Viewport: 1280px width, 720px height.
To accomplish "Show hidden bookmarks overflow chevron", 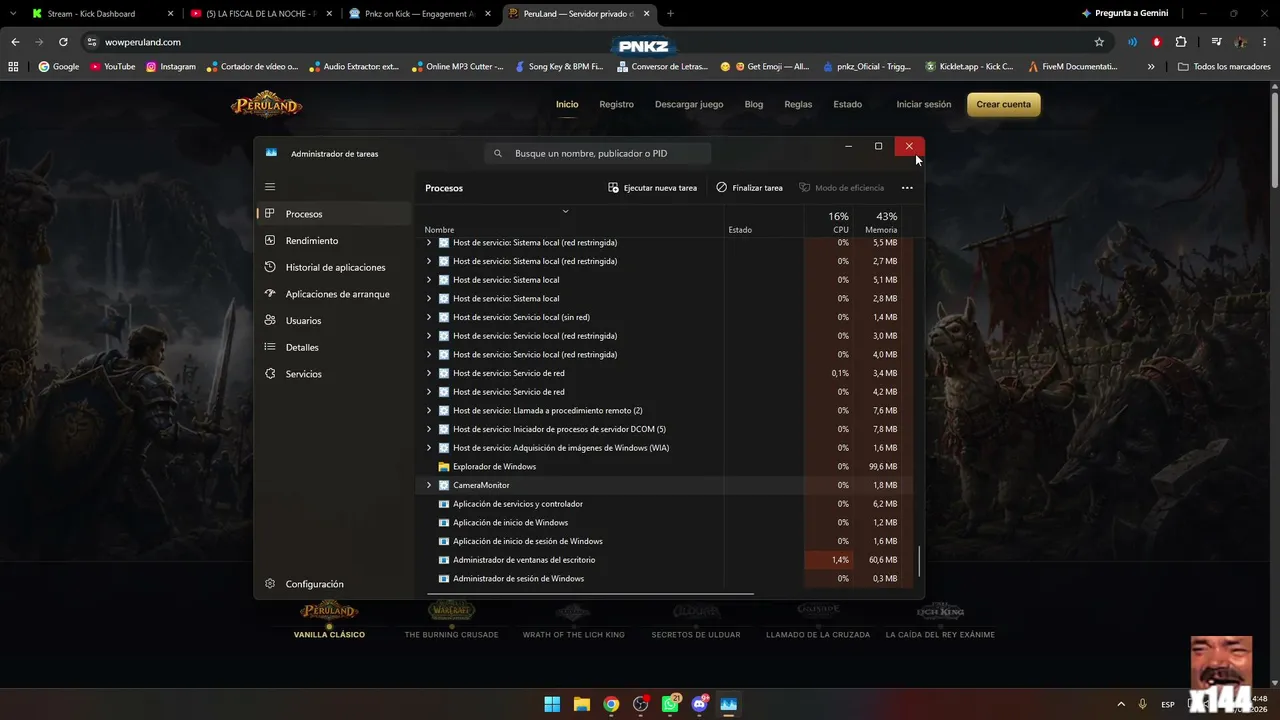I will click(x=1151, y=67).
